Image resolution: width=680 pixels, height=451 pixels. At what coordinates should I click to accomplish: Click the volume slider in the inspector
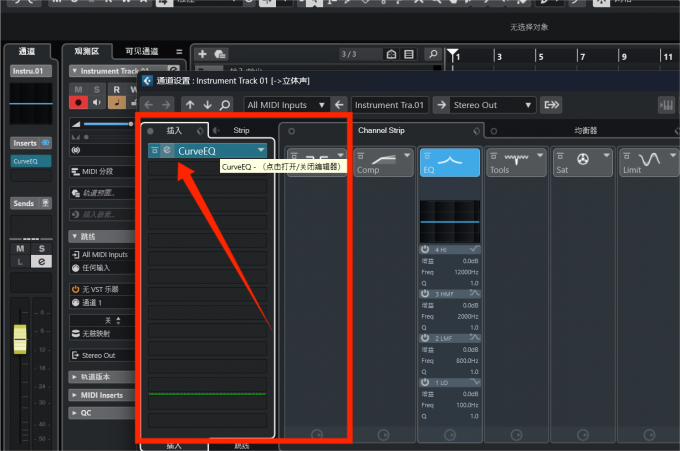pos(107,124)
